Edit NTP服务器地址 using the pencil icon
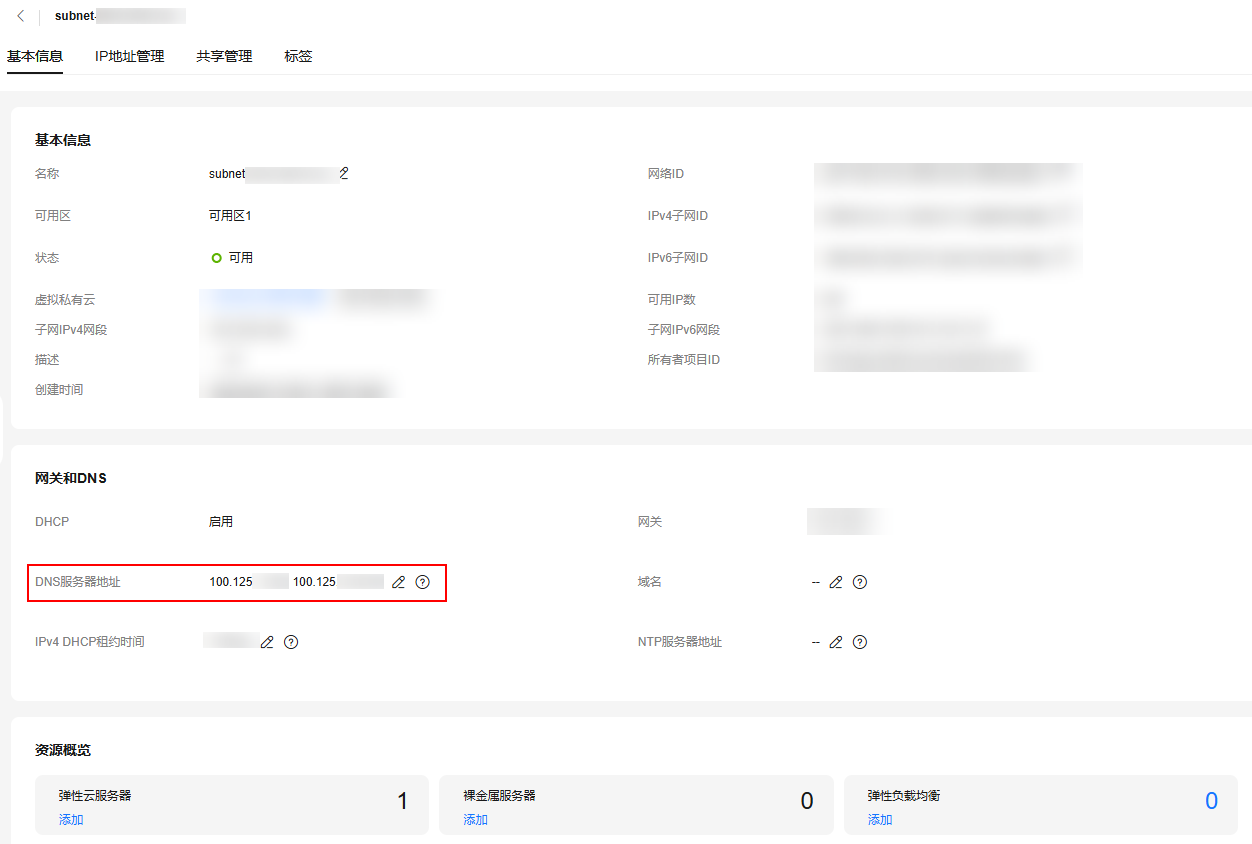Viewport: 1252px width, 844px height. 836,641
